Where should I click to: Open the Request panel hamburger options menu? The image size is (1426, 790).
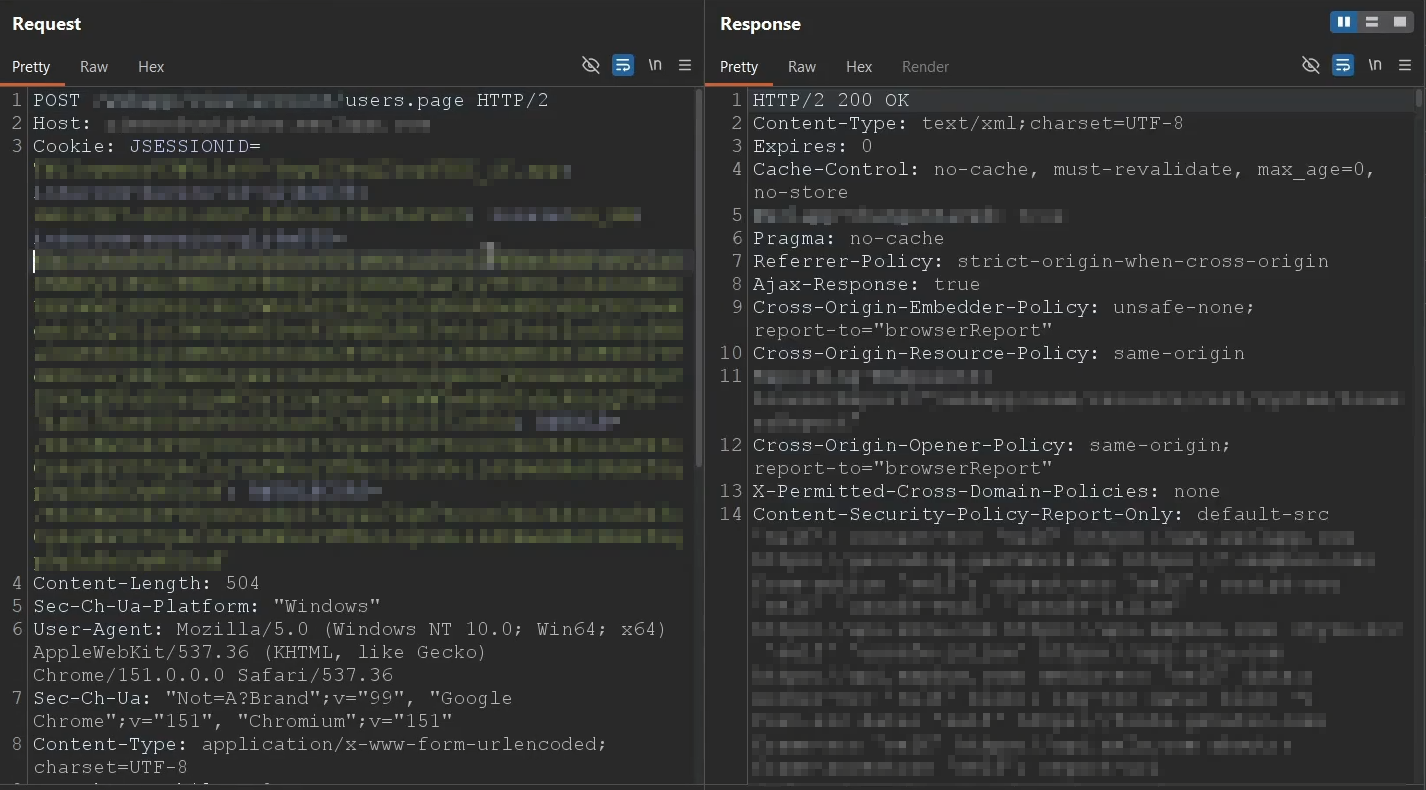[x=685, y=65]
